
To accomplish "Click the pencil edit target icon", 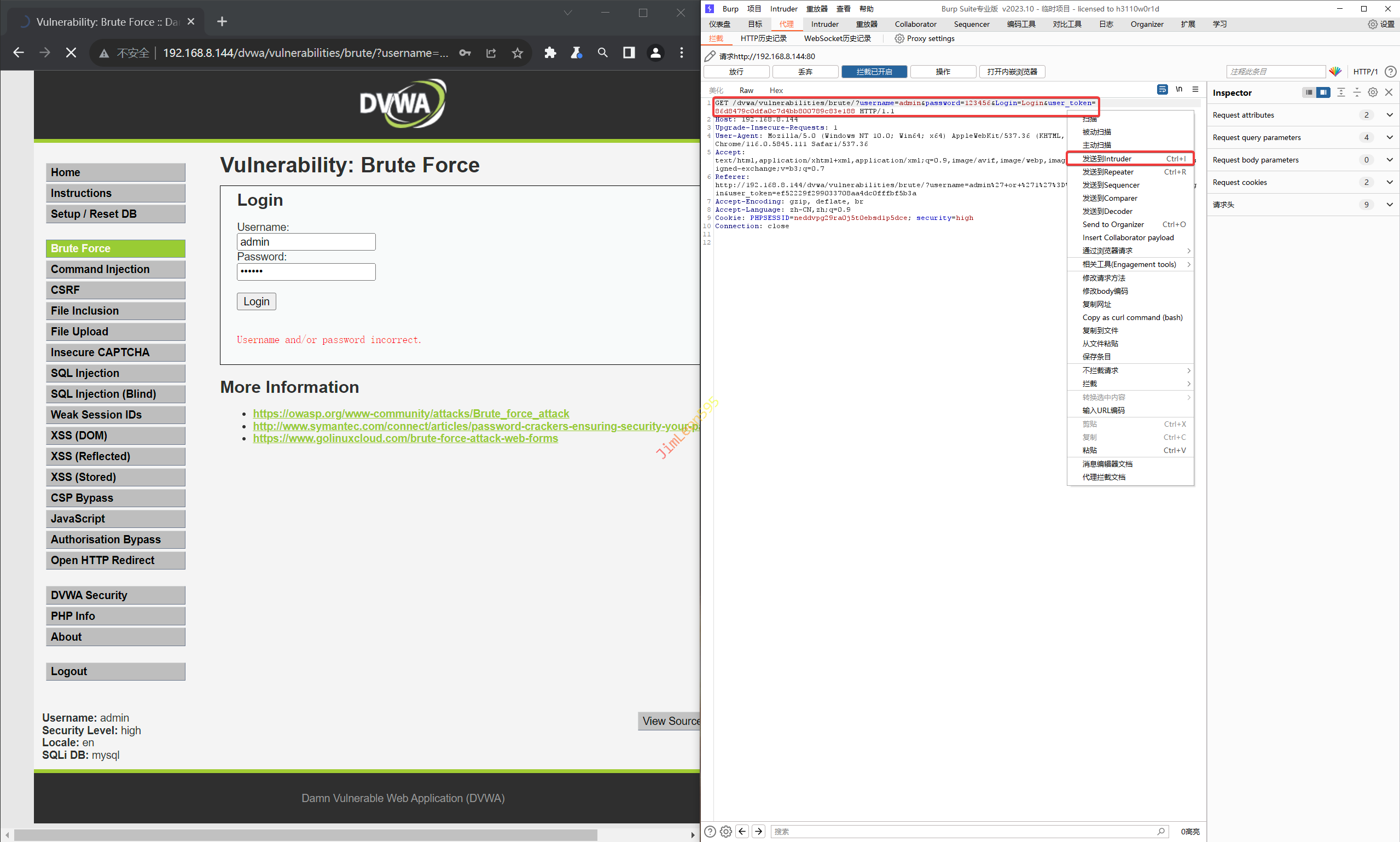I will [x=710, y=56].
